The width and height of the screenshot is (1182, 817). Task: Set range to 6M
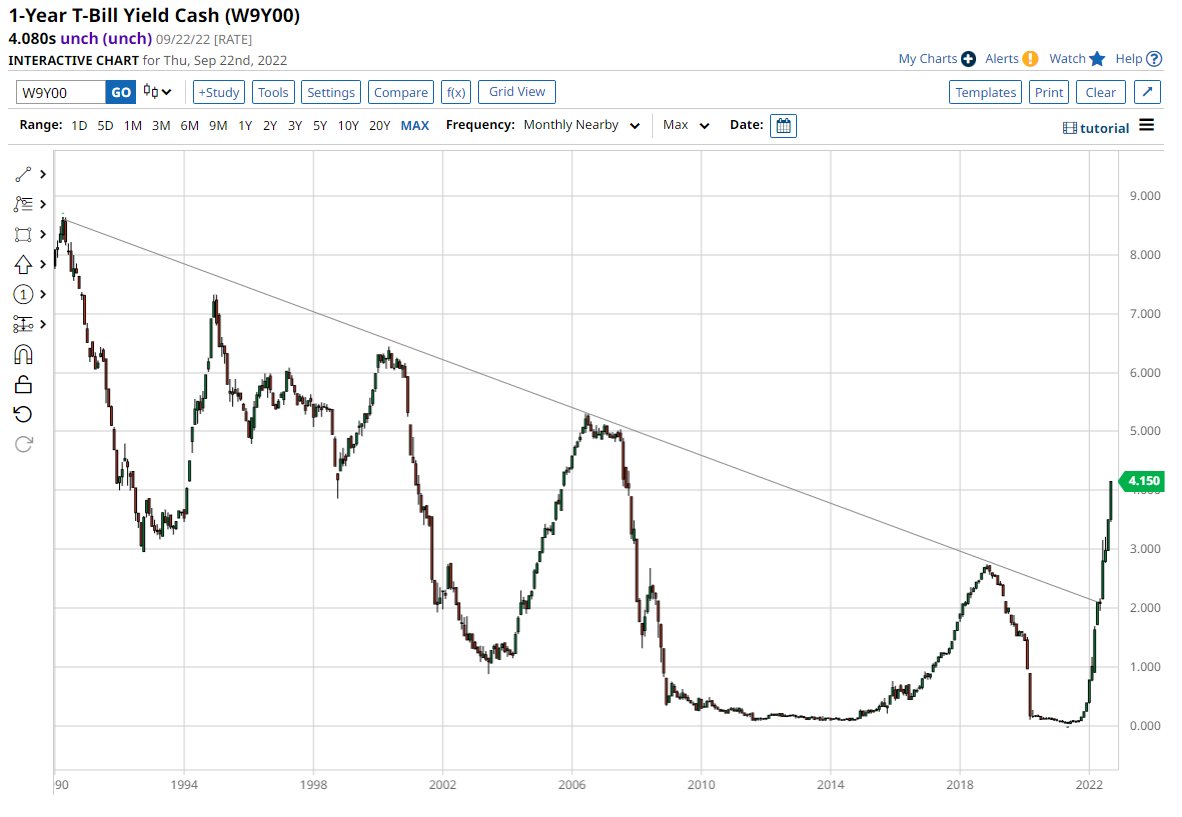pos(189,126)
